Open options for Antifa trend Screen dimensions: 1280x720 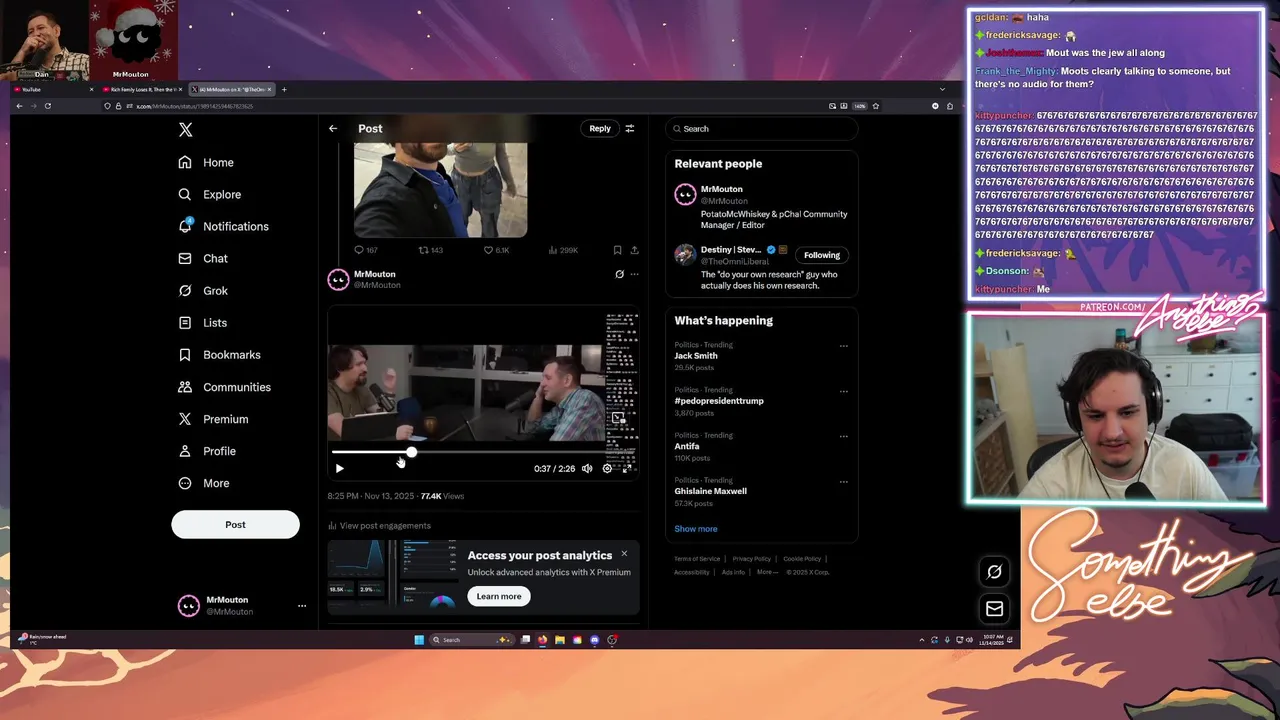click(x=843, y=436)
